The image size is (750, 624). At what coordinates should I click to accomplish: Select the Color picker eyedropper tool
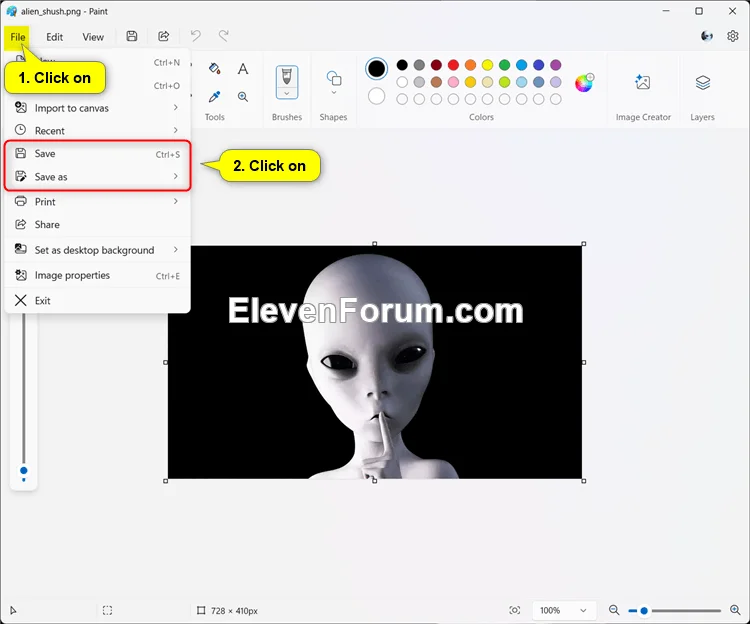214,97
